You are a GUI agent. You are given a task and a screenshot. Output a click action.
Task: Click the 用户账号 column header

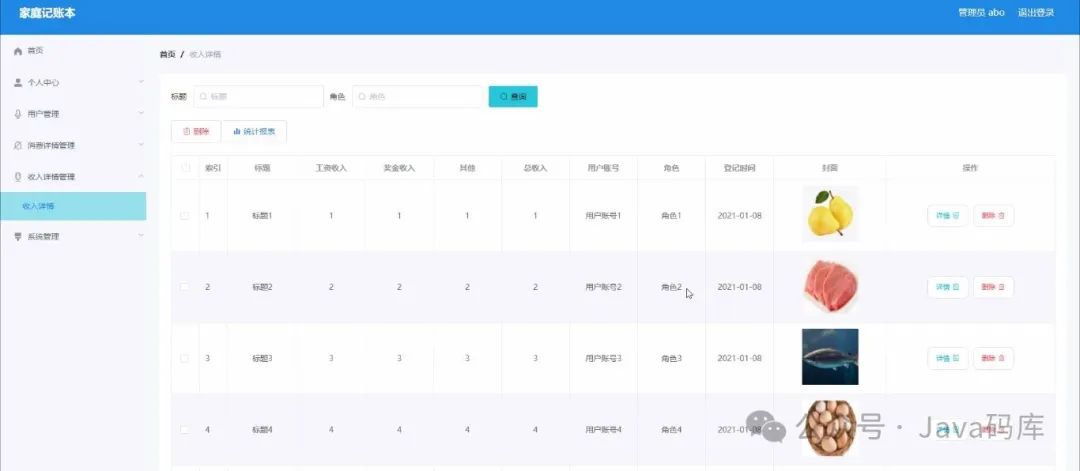603,168
